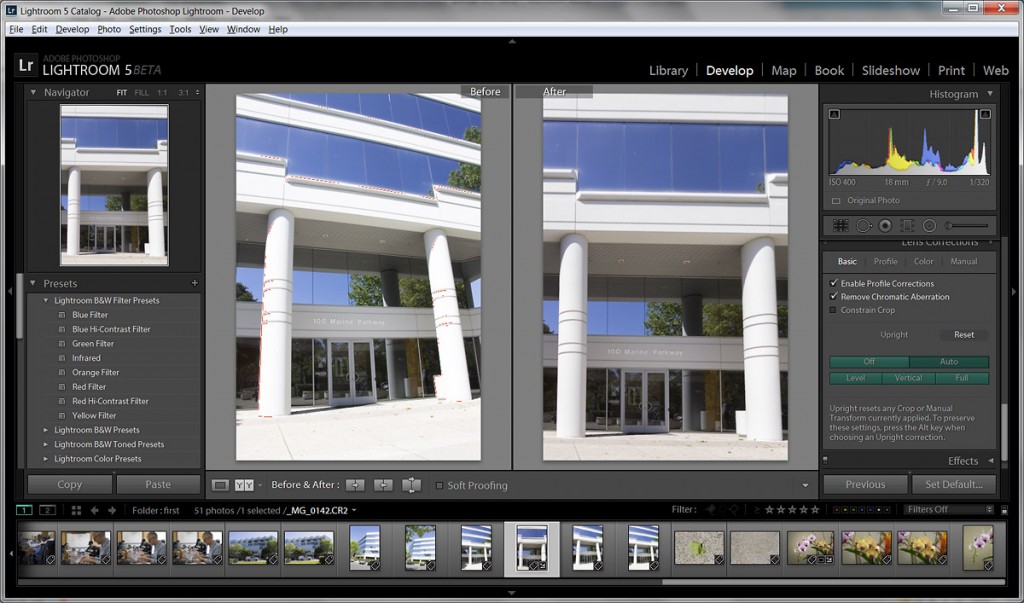
Task: Select the Spot Removal tool
Action: 863,225
